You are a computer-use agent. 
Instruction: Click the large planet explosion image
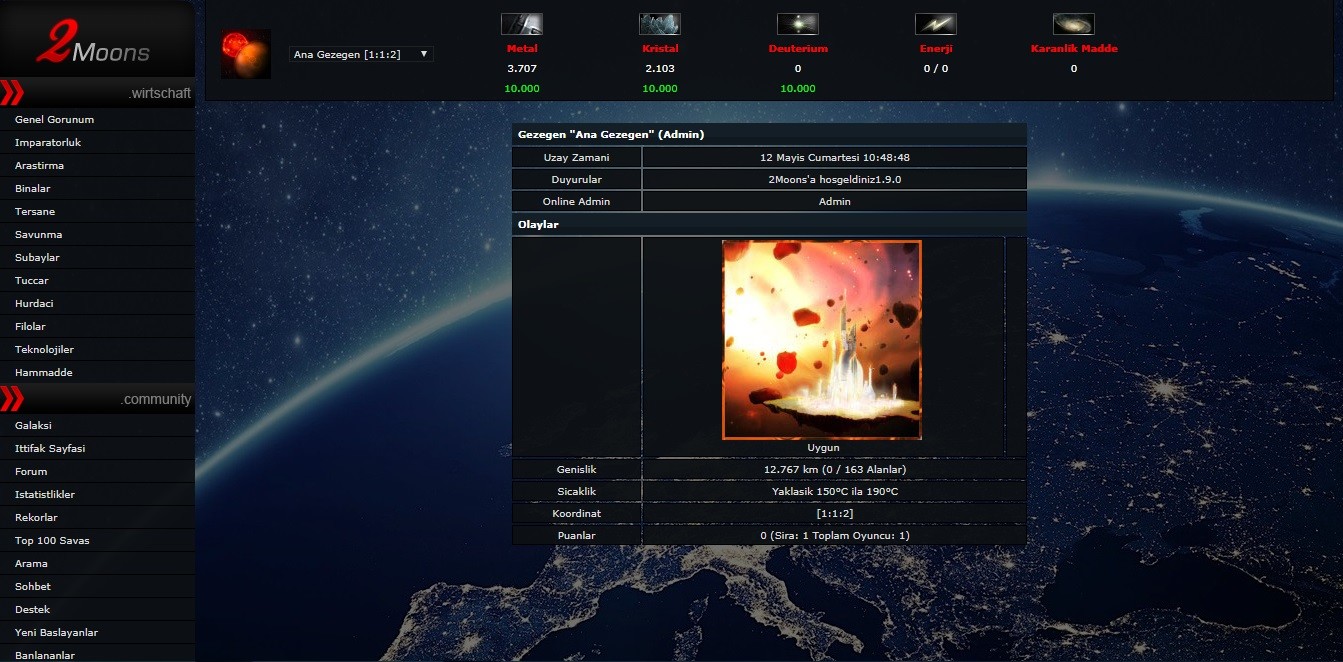point(822,340)
